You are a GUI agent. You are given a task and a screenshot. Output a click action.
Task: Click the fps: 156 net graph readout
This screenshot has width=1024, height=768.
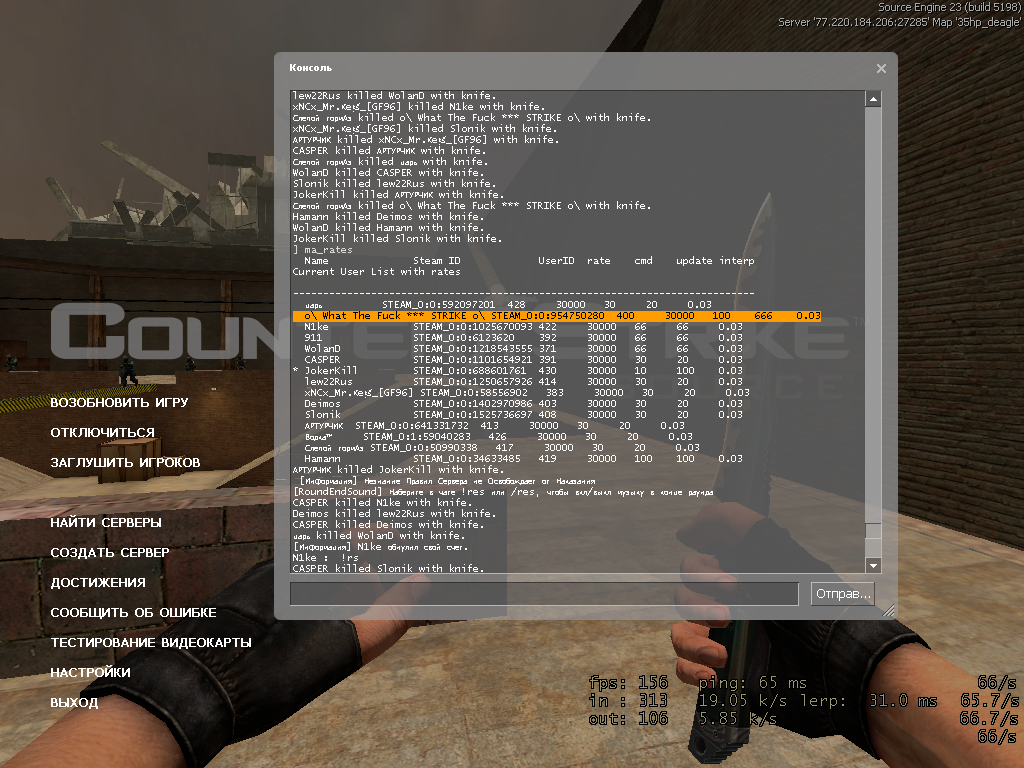click(x=628, y=682)
